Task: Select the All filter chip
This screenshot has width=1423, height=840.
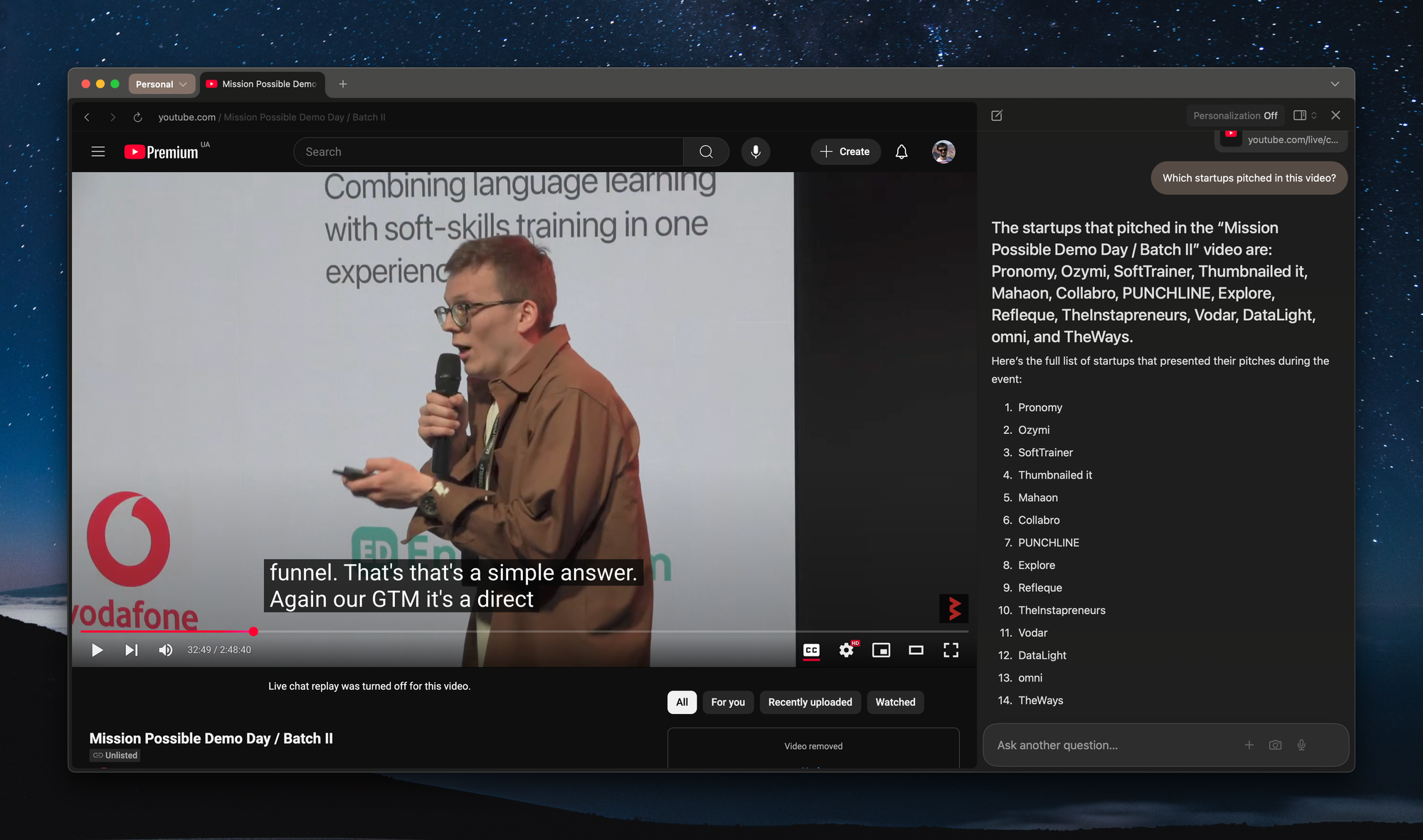Action: 682,702
